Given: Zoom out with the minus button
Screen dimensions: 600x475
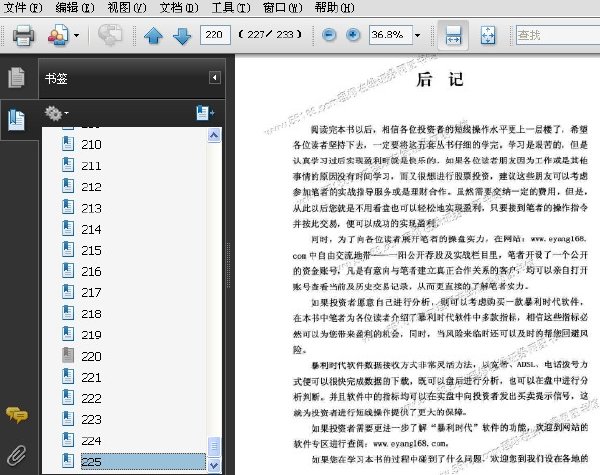Looking at the screenshot, I should [329, 35].
